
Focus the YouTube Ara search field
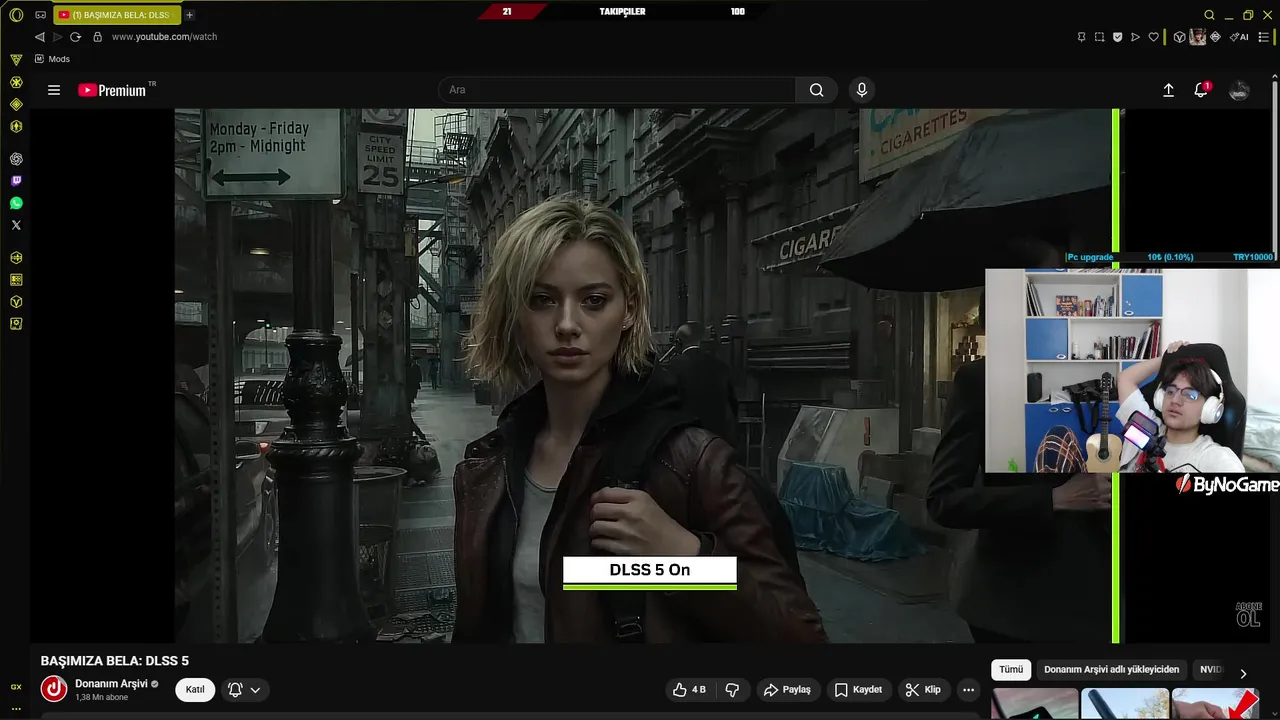[617, 90]
